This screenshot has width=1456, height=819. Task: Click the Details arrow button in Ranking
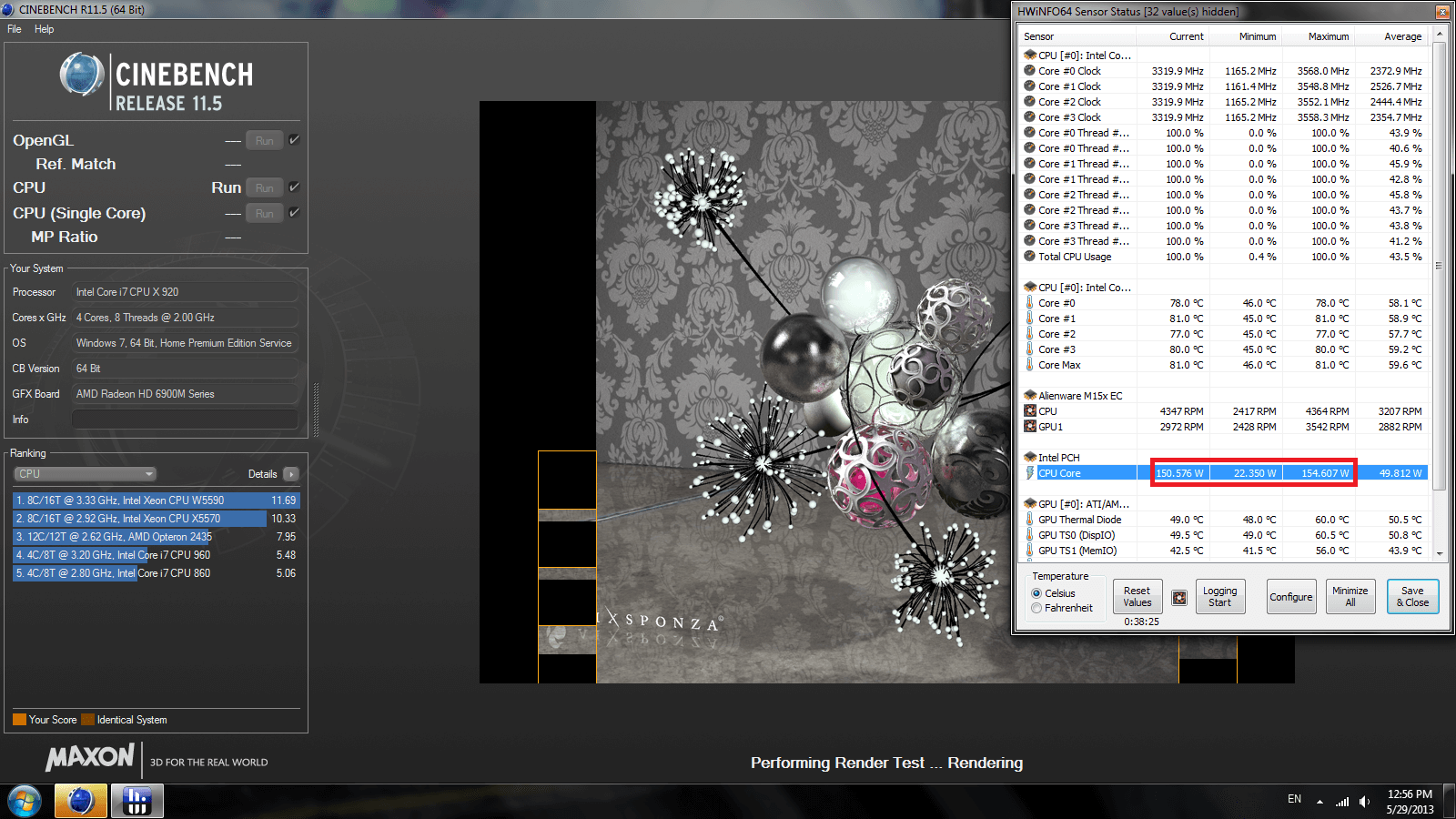[291, 474]
